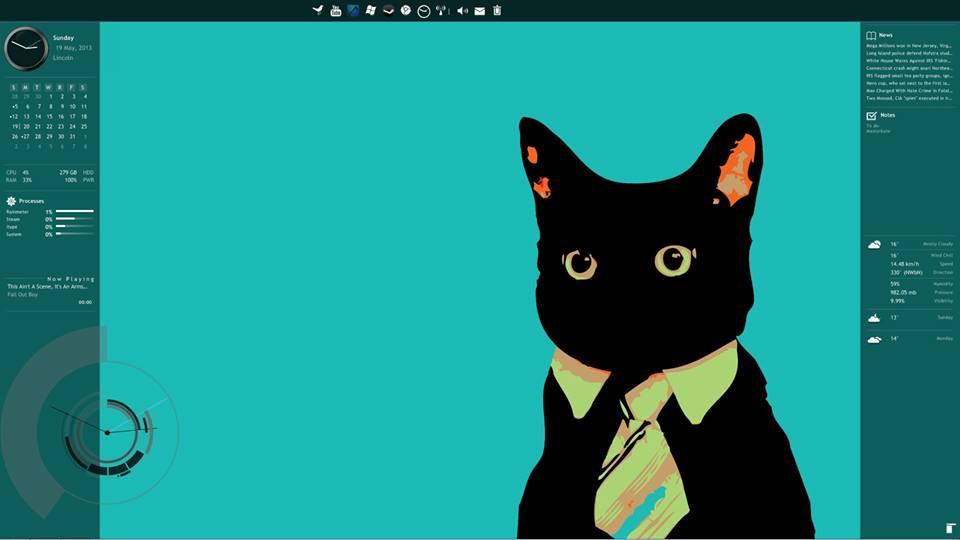The image size is (960, 540).
Task: Launch YouTube from the top dock
Action: coord(336,10)
